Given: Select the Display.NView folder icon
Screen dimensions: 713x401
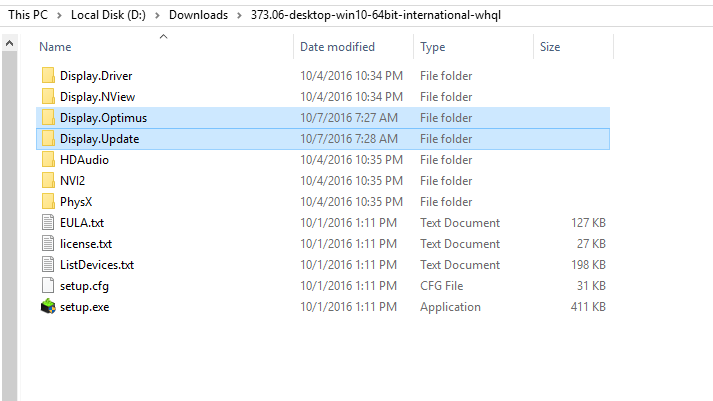Looking at the screenshot, I should [48, 96].
